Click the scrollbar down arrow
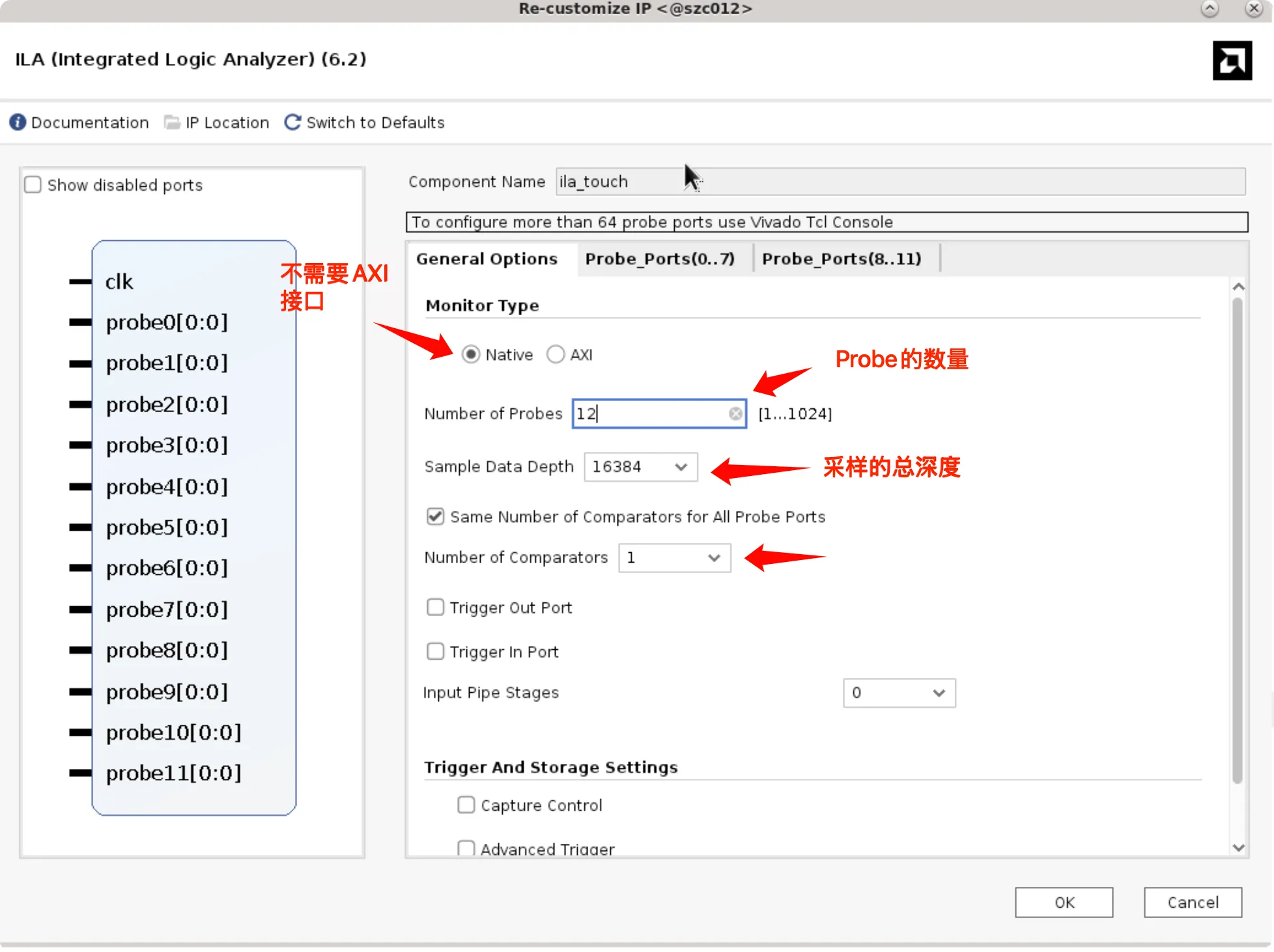This screenshot has height=952, width=1274. coord(1239,847)
